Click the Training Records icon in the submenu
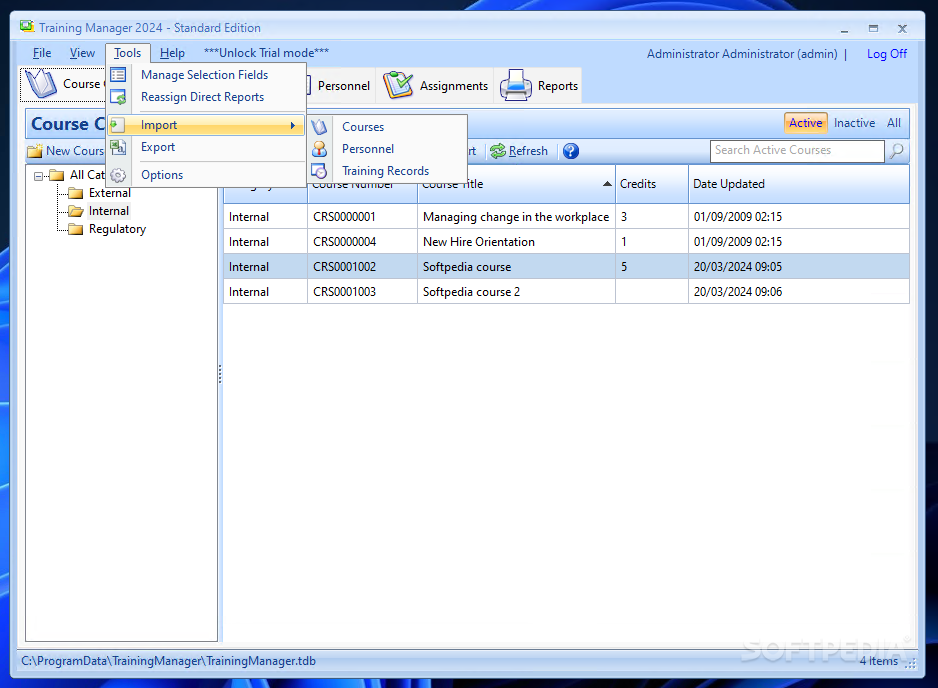This screenshot has height=688, width=938. click(319, 171)
